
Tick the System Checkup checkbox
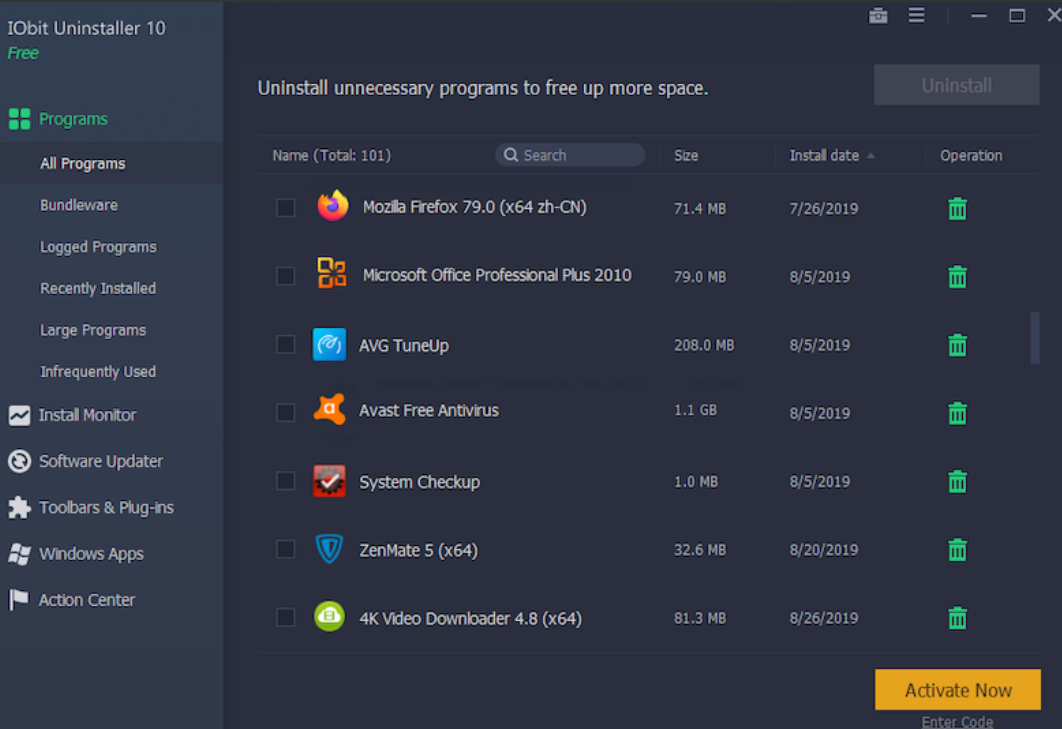[286, 481]
